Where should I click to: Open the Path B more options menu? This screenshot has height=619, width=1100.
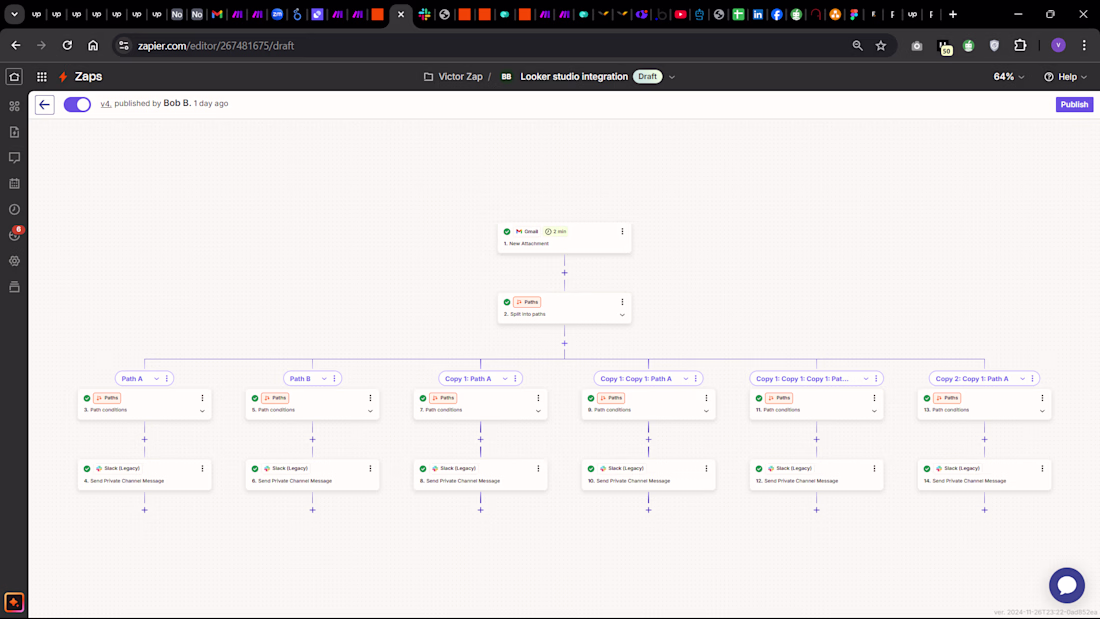[x=335, y=378]
